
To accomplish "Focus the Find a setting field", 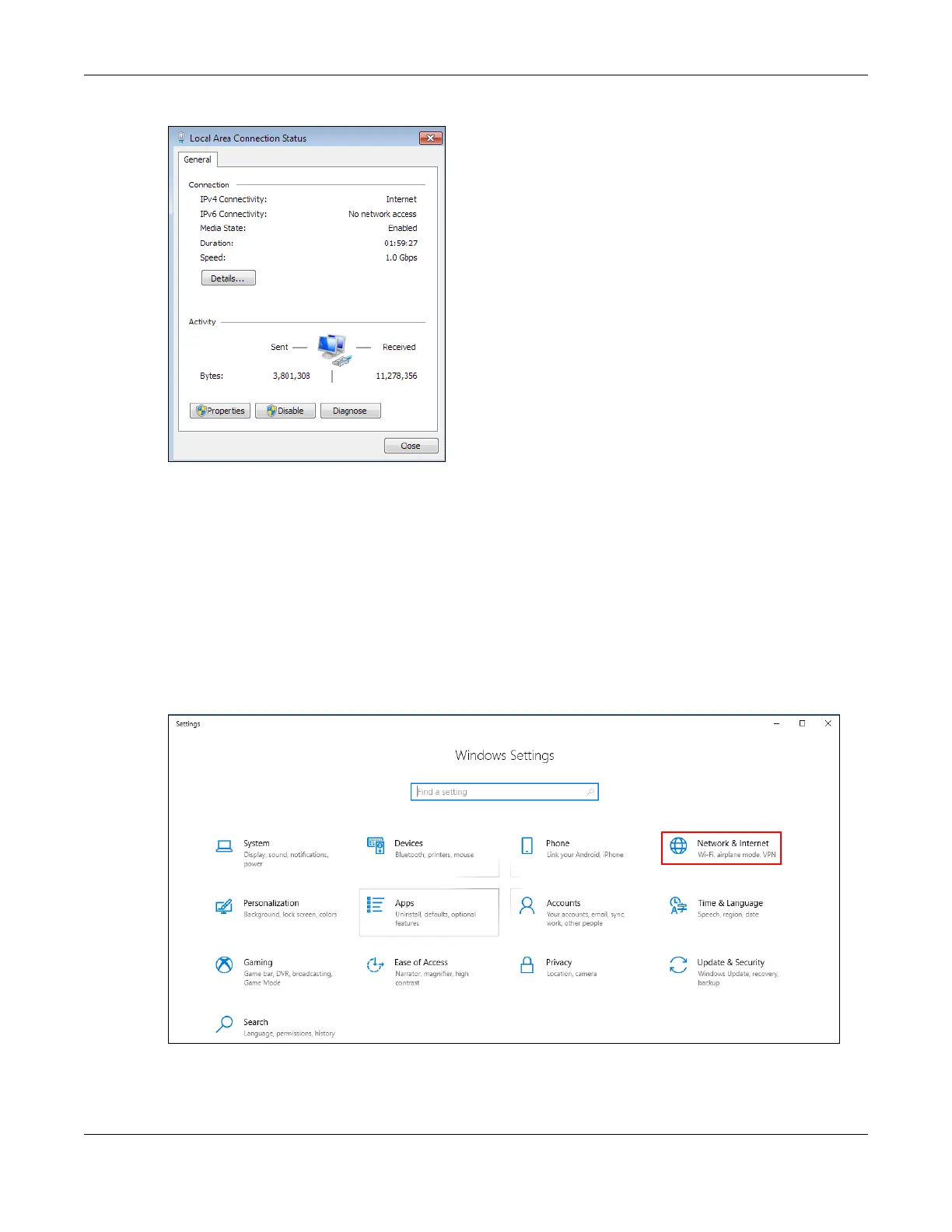I will point(504,792).
